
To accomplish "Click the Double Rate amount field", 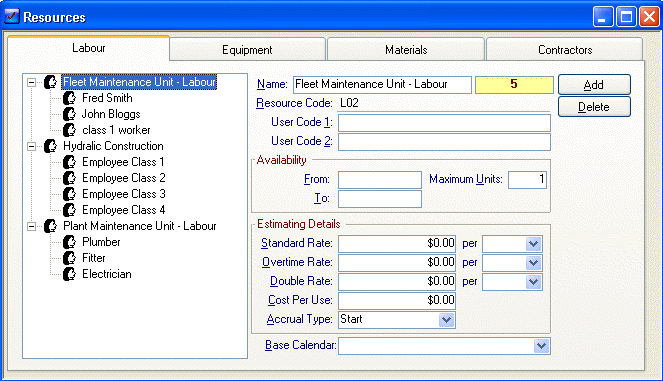I will (x=397, y=282).
